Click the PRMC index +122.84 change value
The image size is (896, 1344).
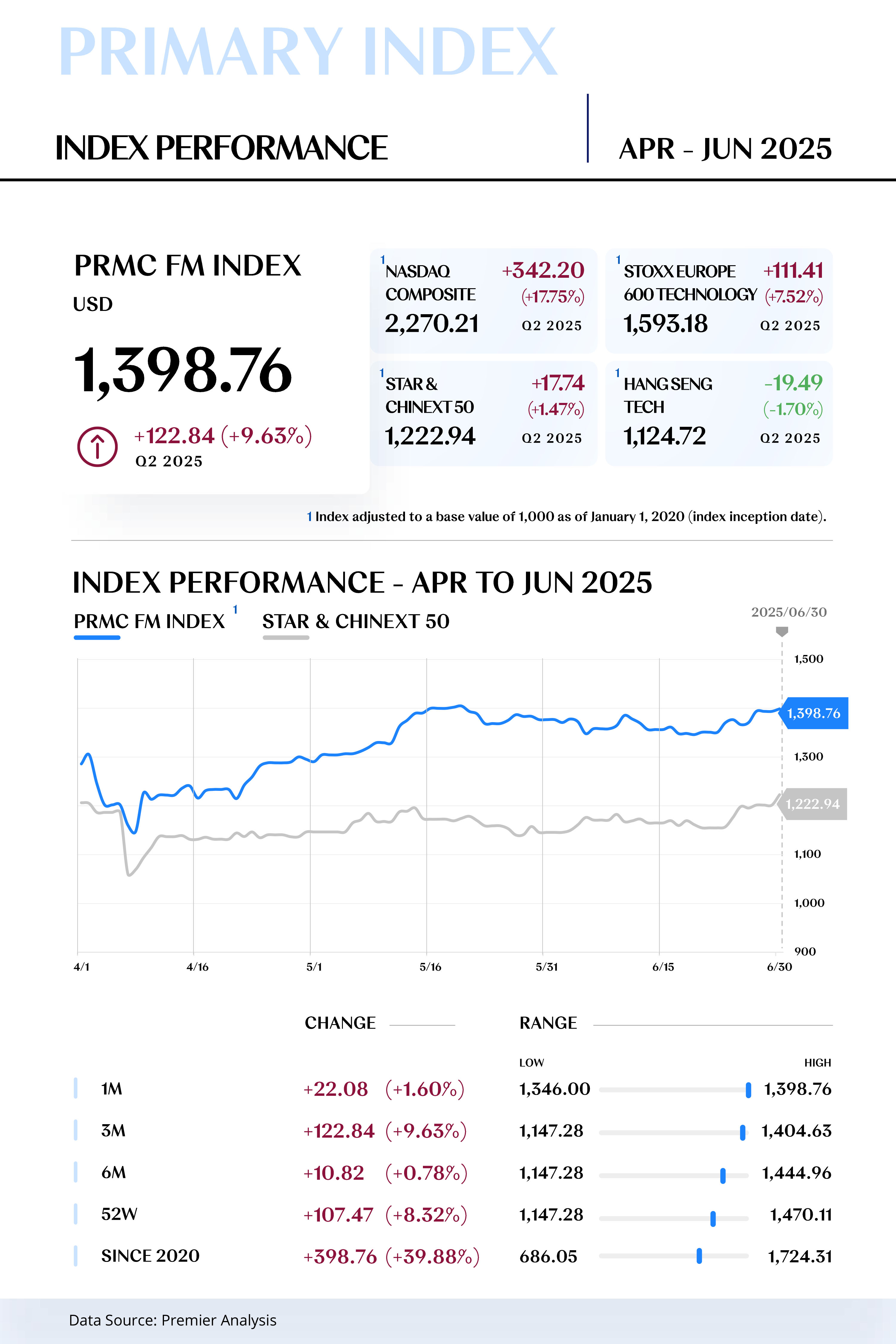(x=174, y=436)
